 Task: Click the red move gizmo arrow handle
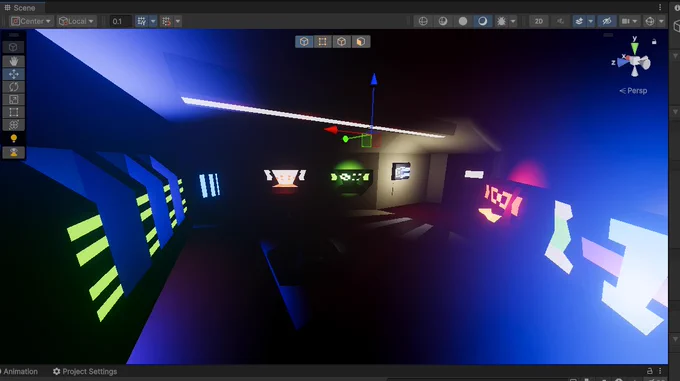(x=331, y=130)
